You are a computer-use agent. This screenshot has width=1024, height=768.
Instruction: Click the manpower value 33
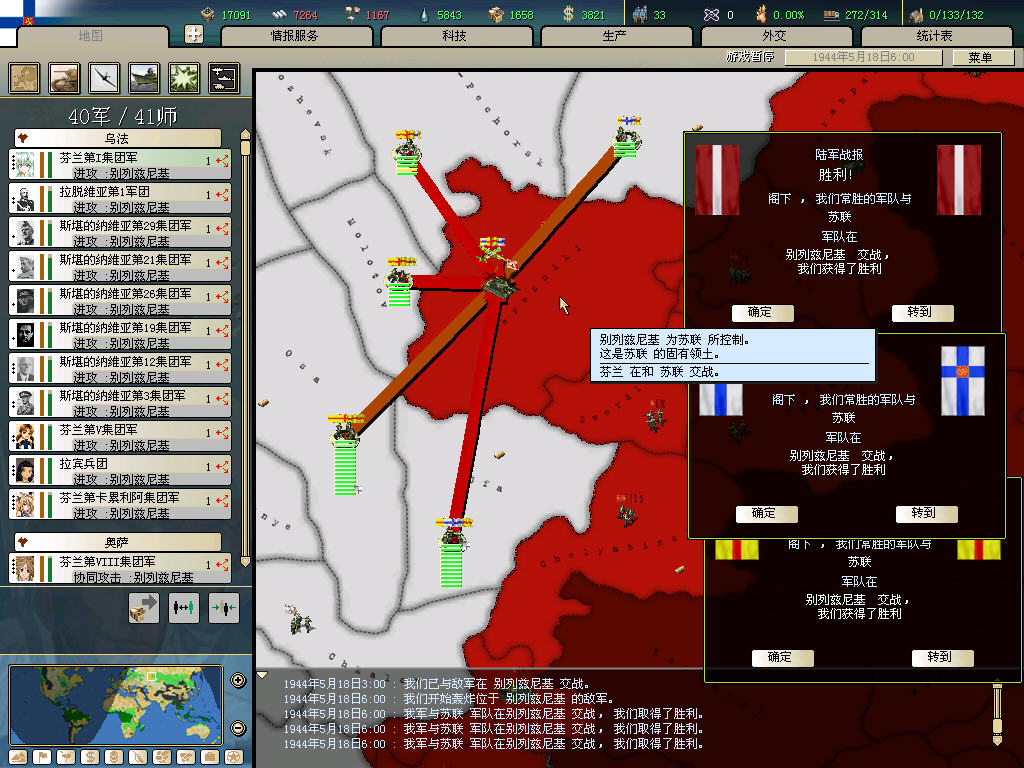(x=659, y=14)
